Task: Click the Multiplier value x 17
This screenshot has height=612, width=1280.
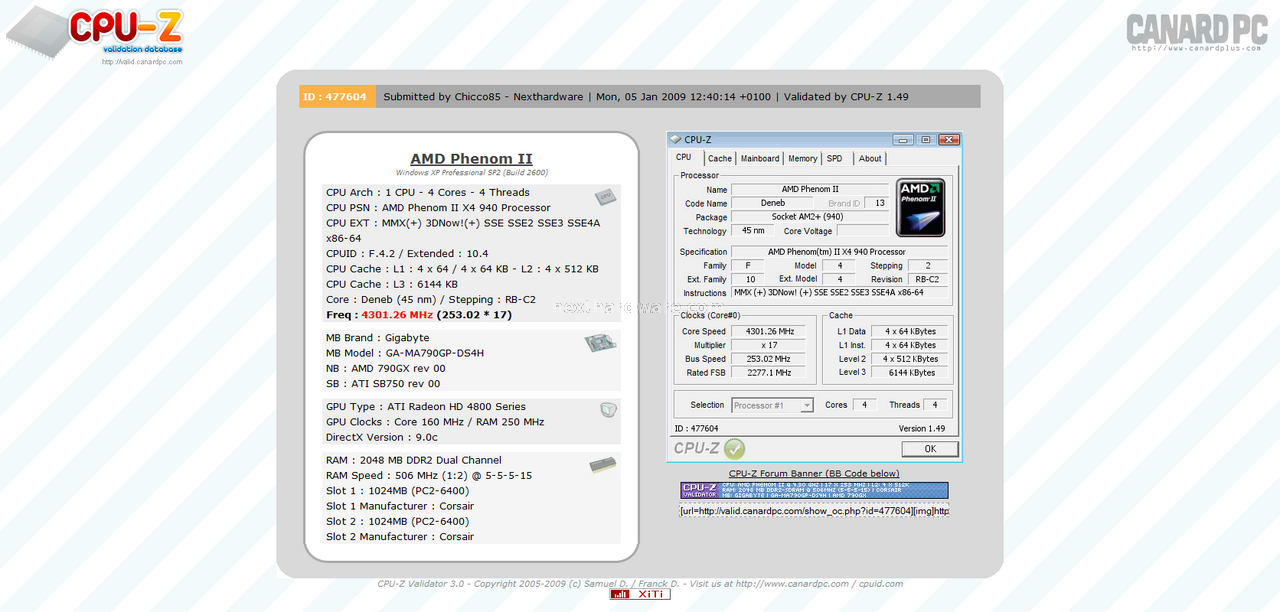Action: click(x=769, y=345)
